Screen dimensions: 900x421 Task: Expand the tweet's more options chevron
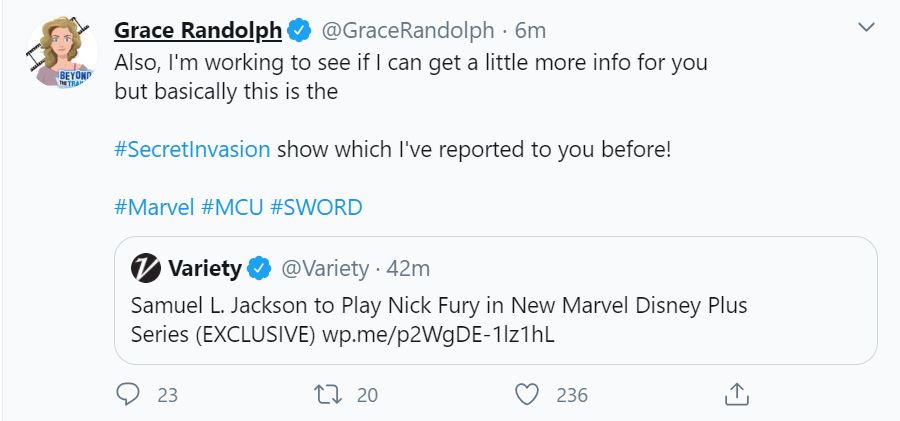(x=866, y=29)
